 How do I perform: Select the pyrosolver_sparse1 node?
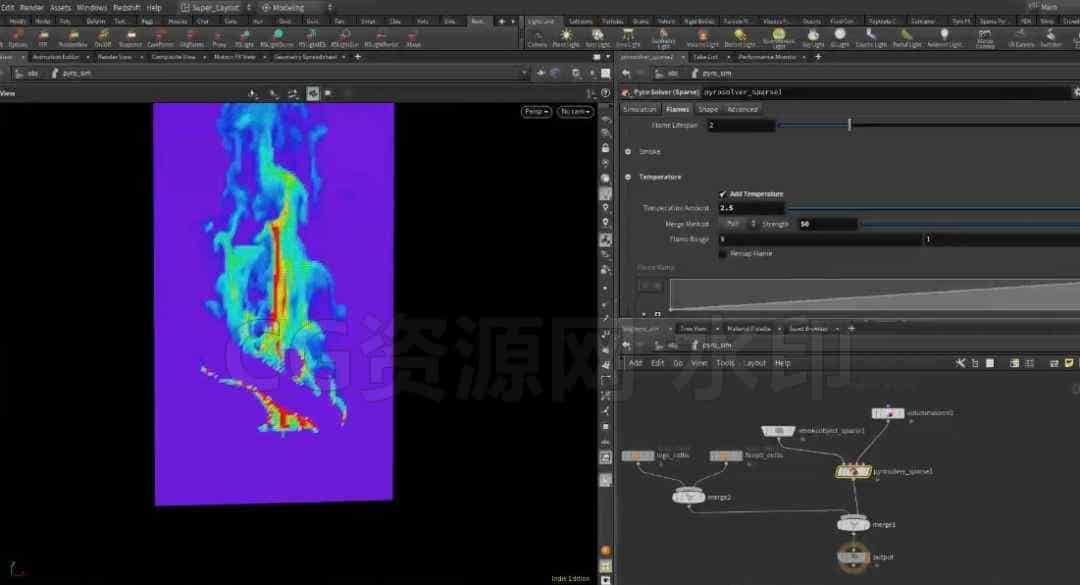point(853,472)
